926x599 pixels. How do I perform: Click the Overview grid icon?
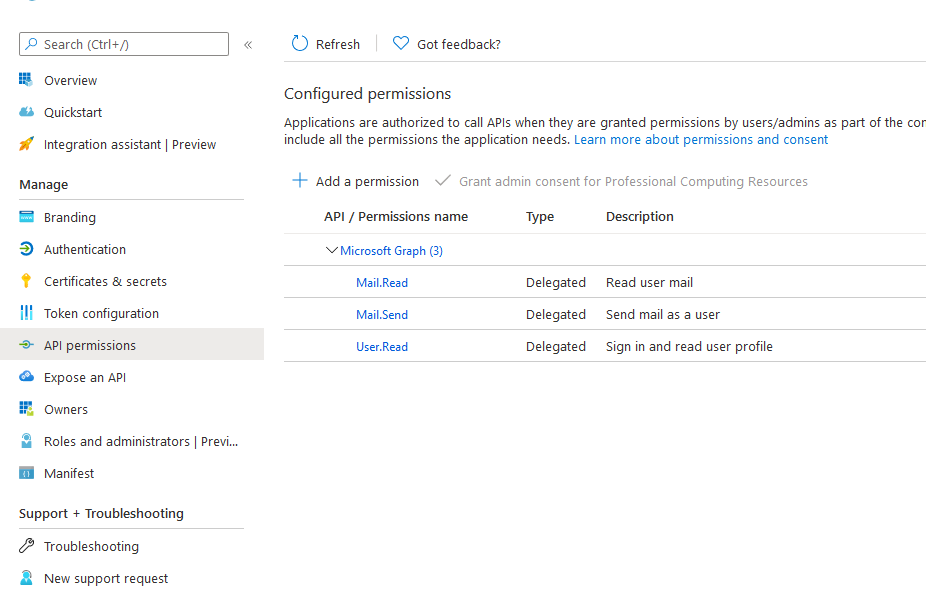pos(26,80)
